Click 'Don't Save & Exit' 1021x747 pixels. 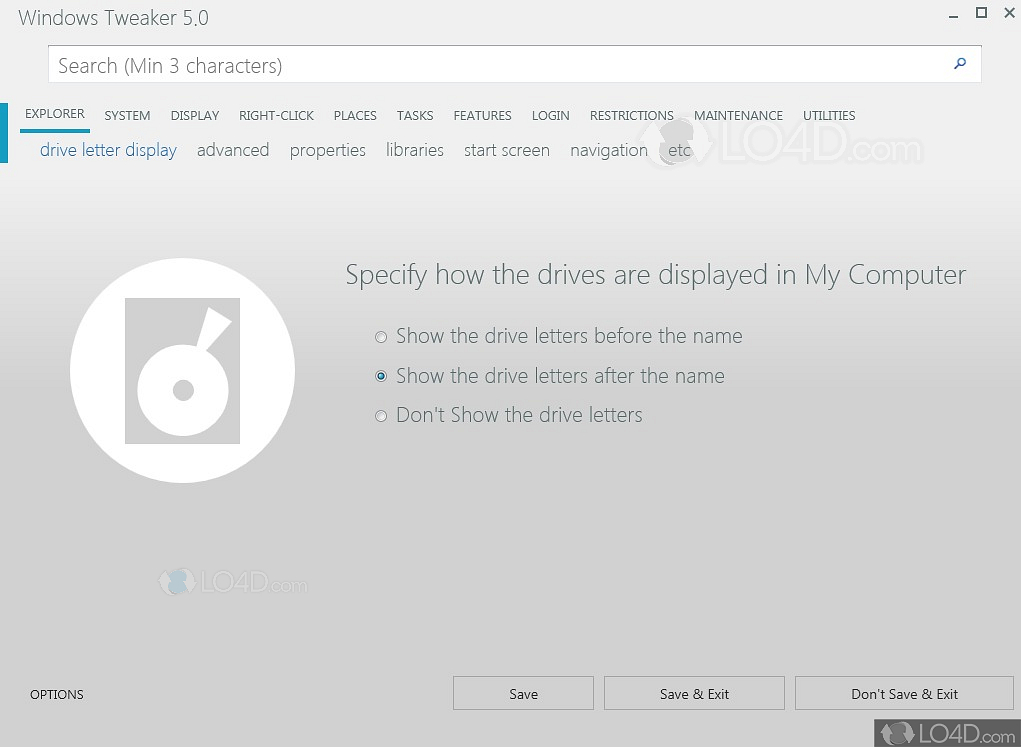click(904, 693)
